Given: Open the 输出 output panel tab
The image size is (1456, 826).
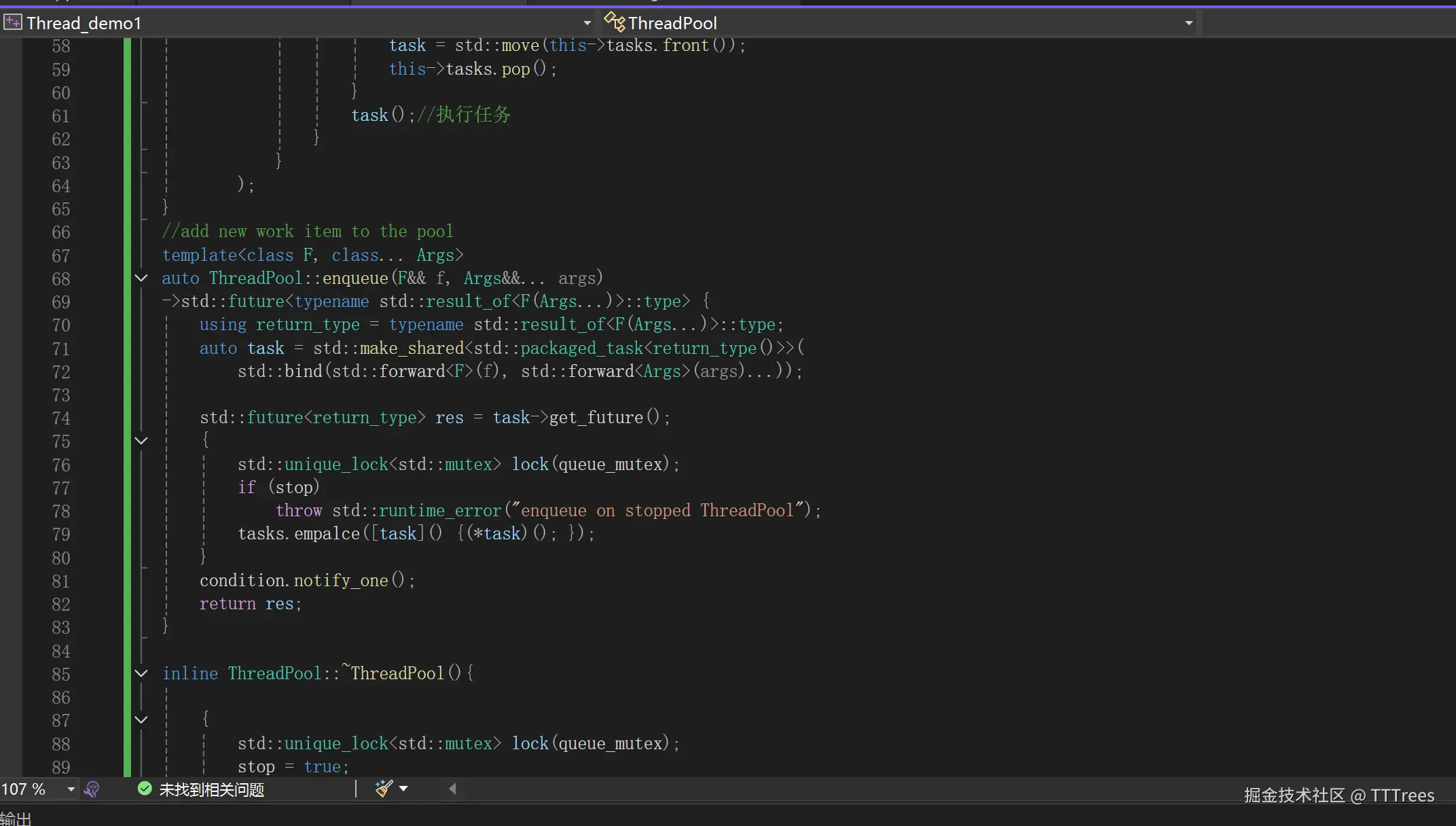Looking at the screenshot, I should [15, 819].
